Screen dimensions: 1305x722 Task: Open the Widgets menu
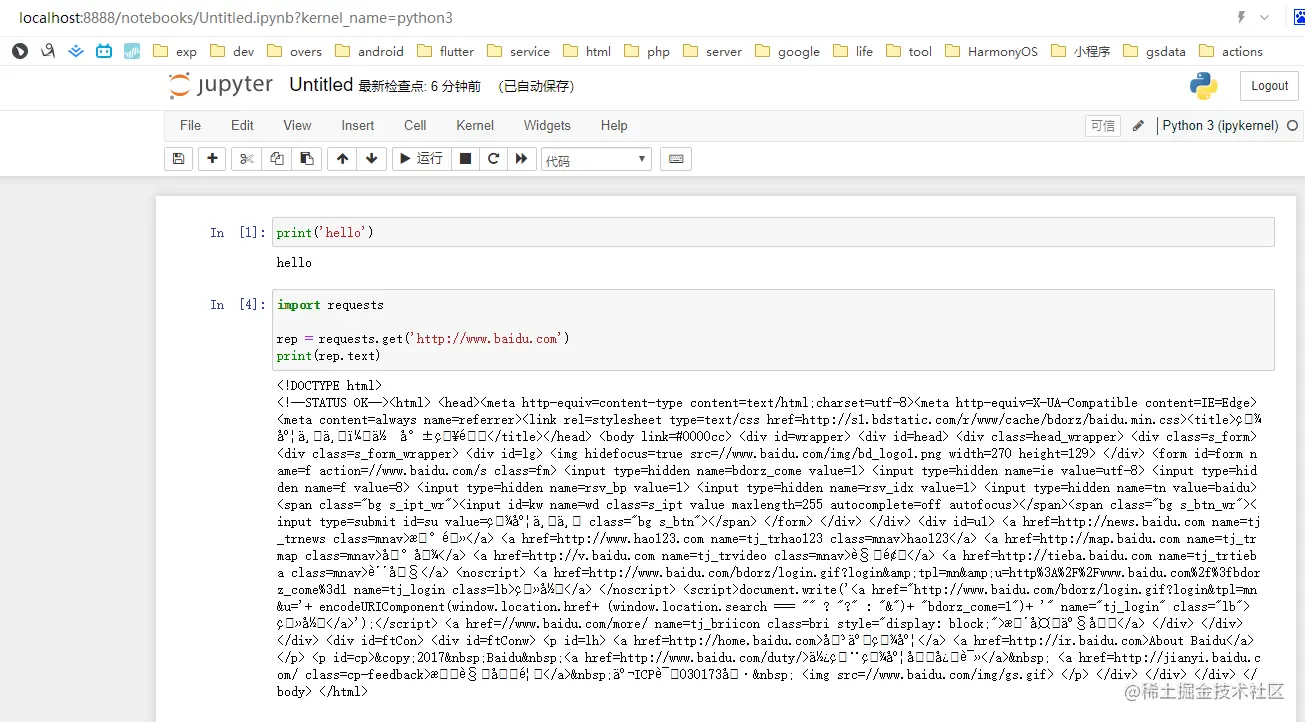547,125
